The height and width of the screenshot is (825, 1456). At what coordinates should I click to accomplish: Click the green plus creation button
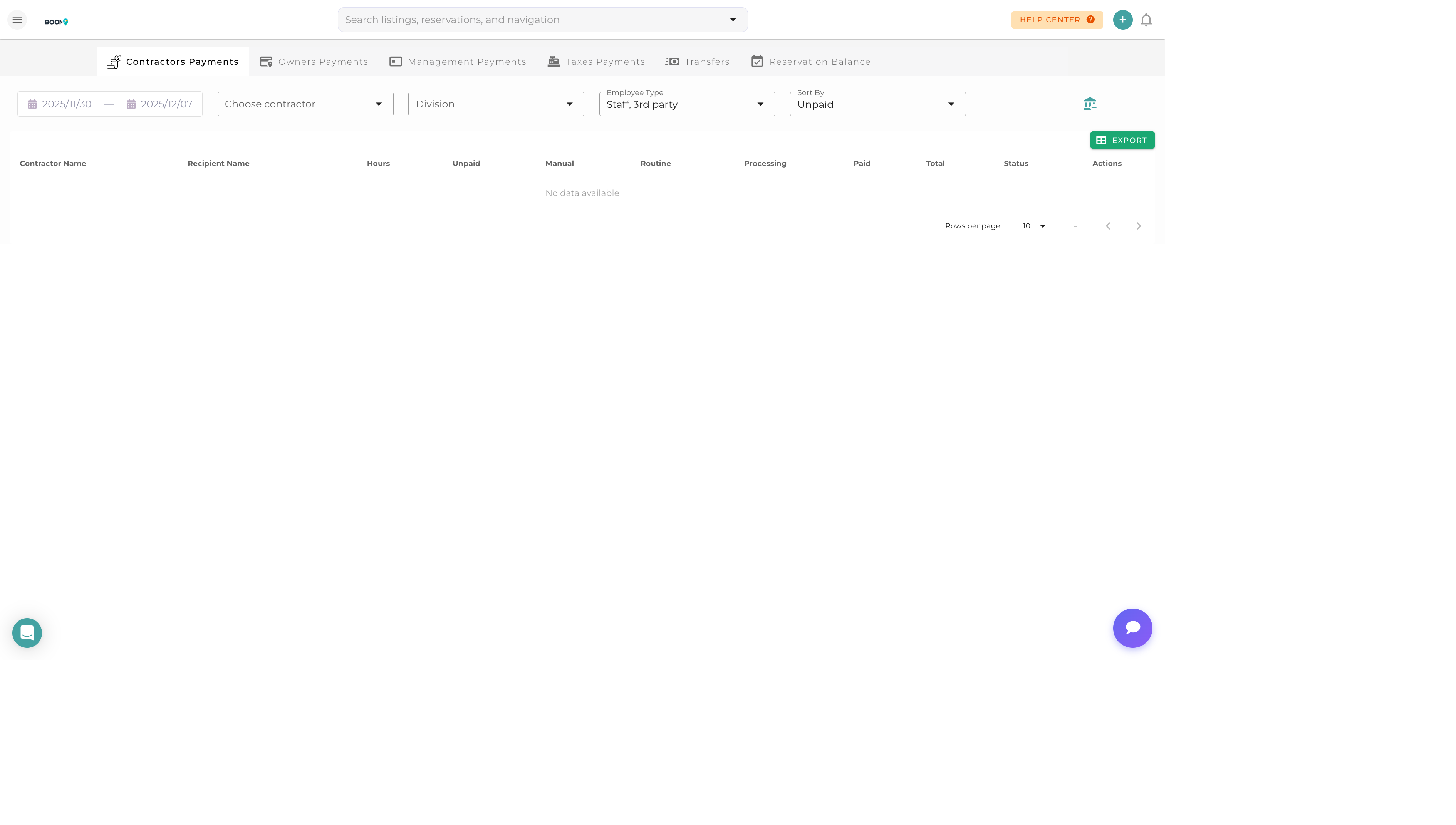[x=1123, y=19]
